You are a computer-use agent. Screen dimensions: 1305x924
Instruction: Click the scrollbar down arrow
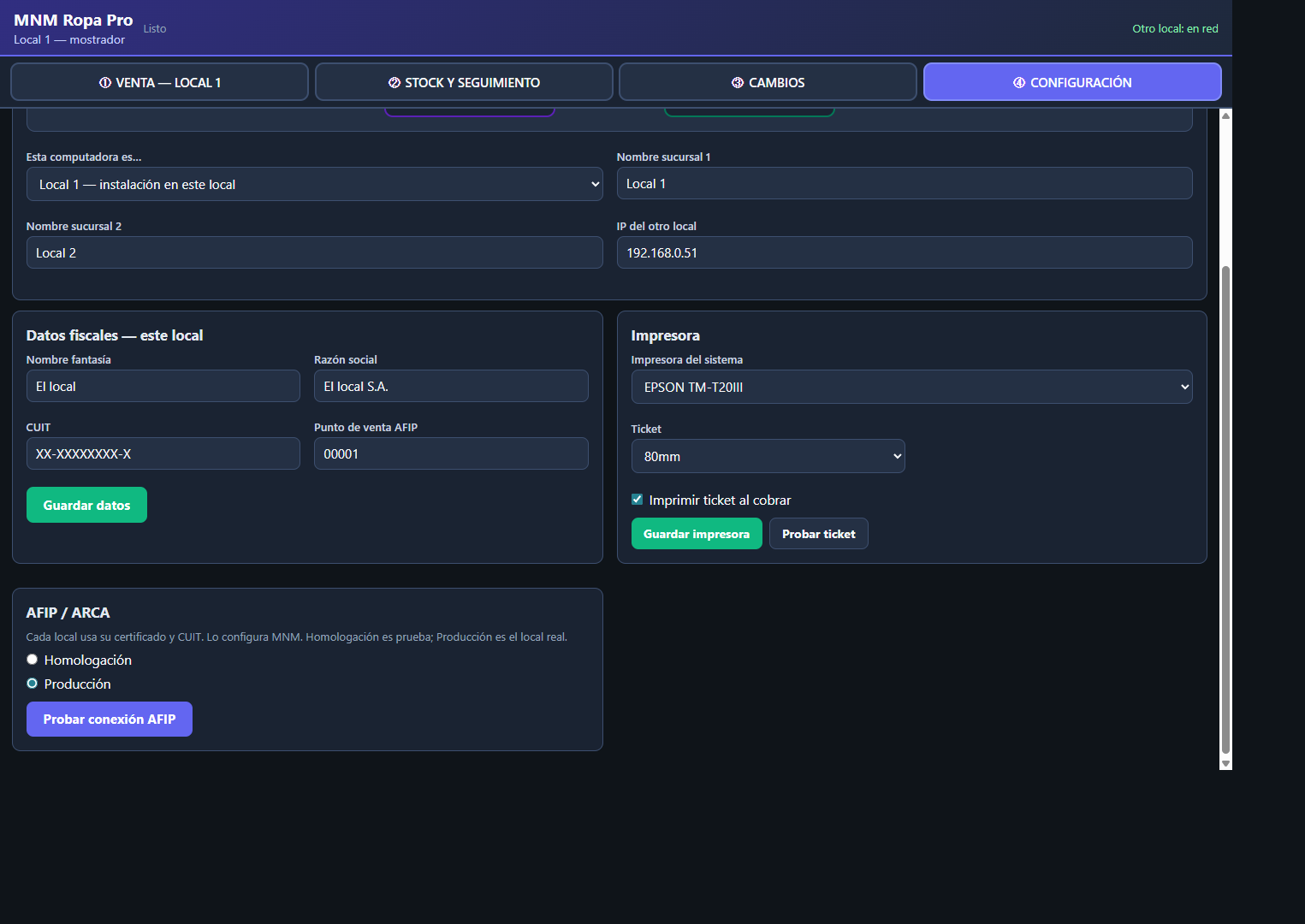coord(1225,763)
